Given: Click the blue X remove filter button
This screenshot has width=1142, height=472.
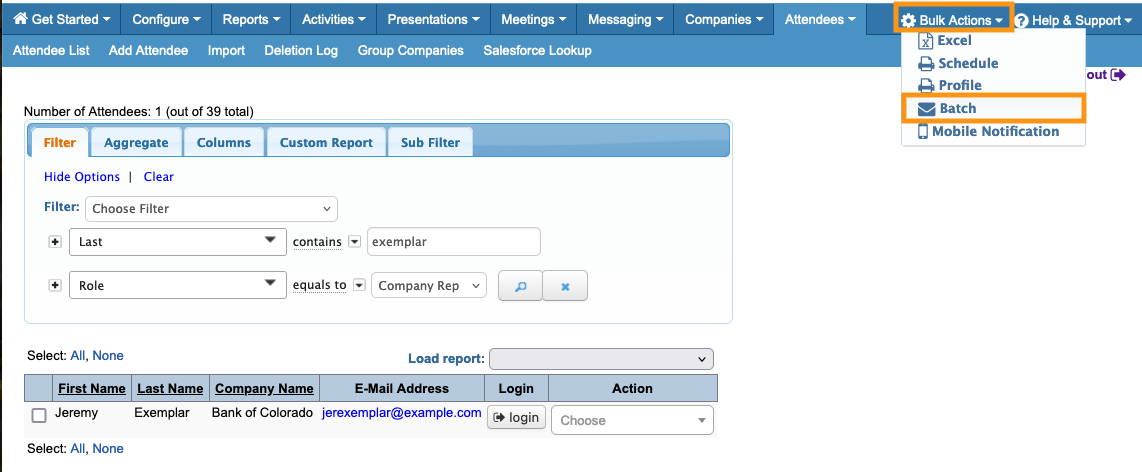Looking at the screenshot, I should click(565, 286).
